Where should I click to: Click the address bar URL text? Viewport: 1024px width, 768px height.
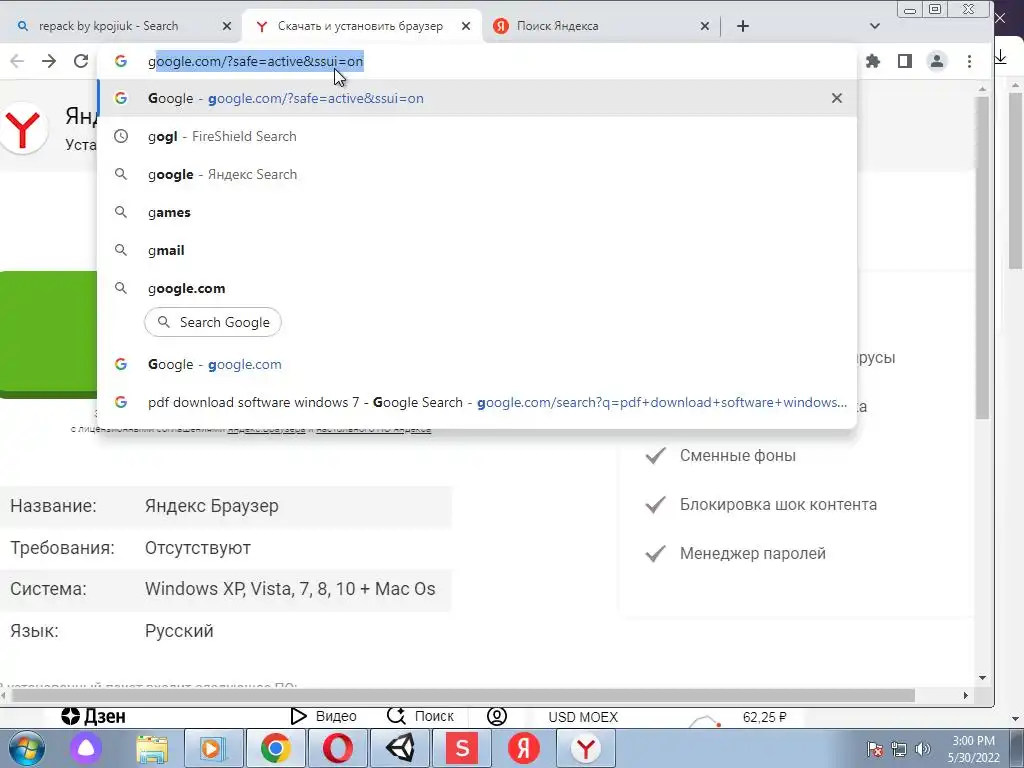tap(255, 61)
